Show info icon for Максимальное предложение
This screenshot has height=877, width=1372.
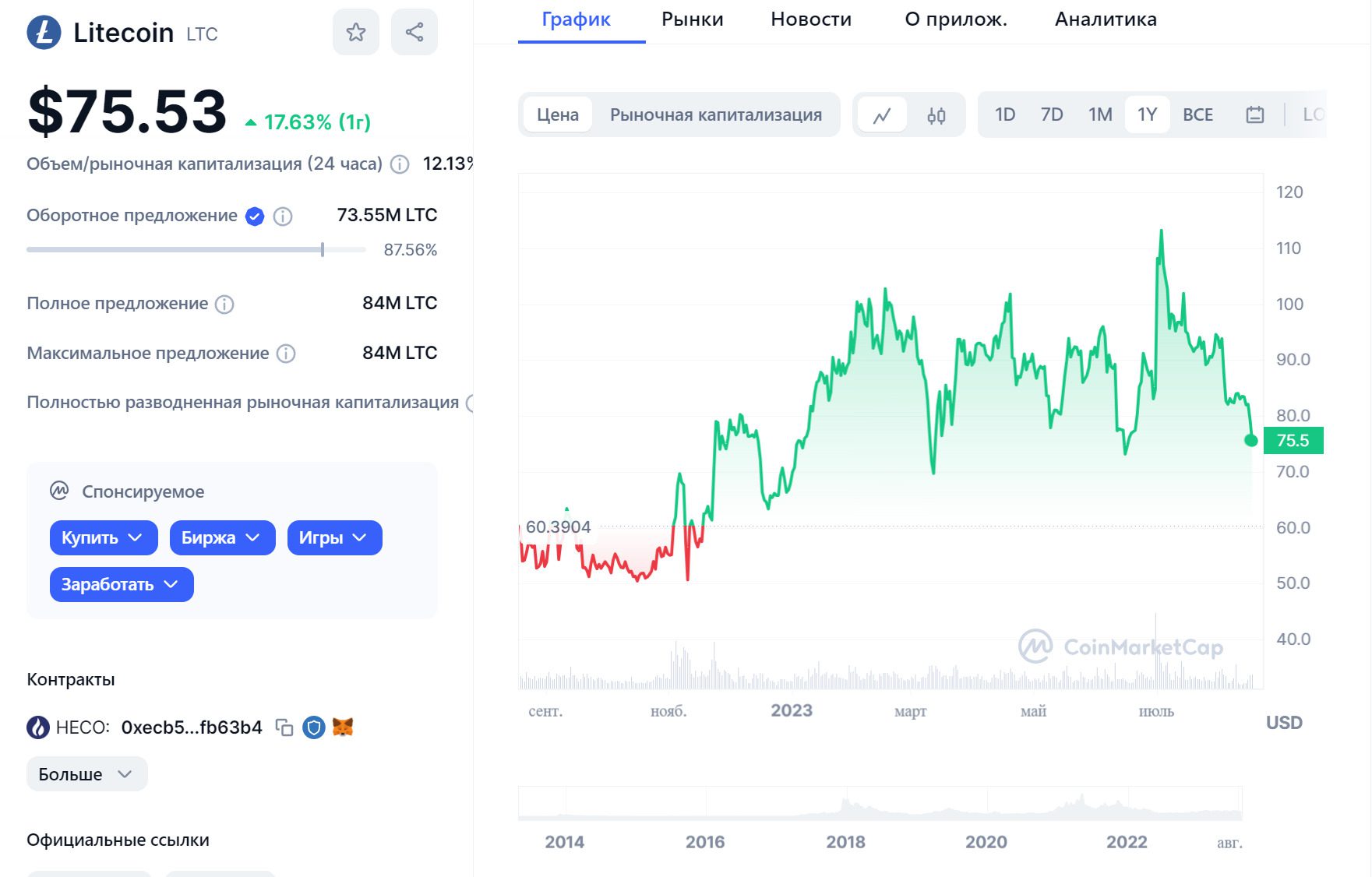tap(286, 354)
